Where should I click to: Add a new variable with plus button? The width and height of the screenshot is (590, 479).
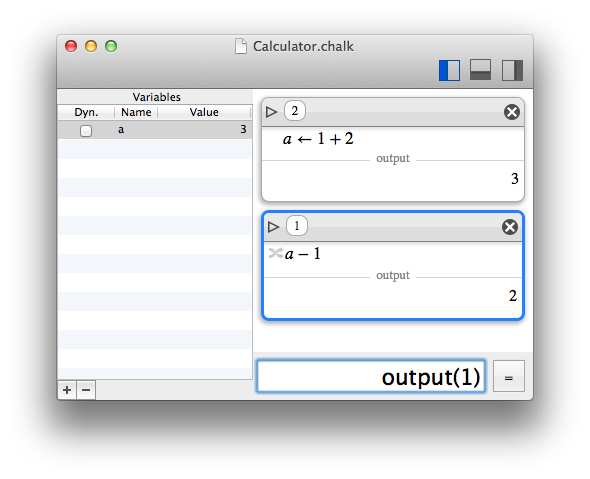click(67, 390)
